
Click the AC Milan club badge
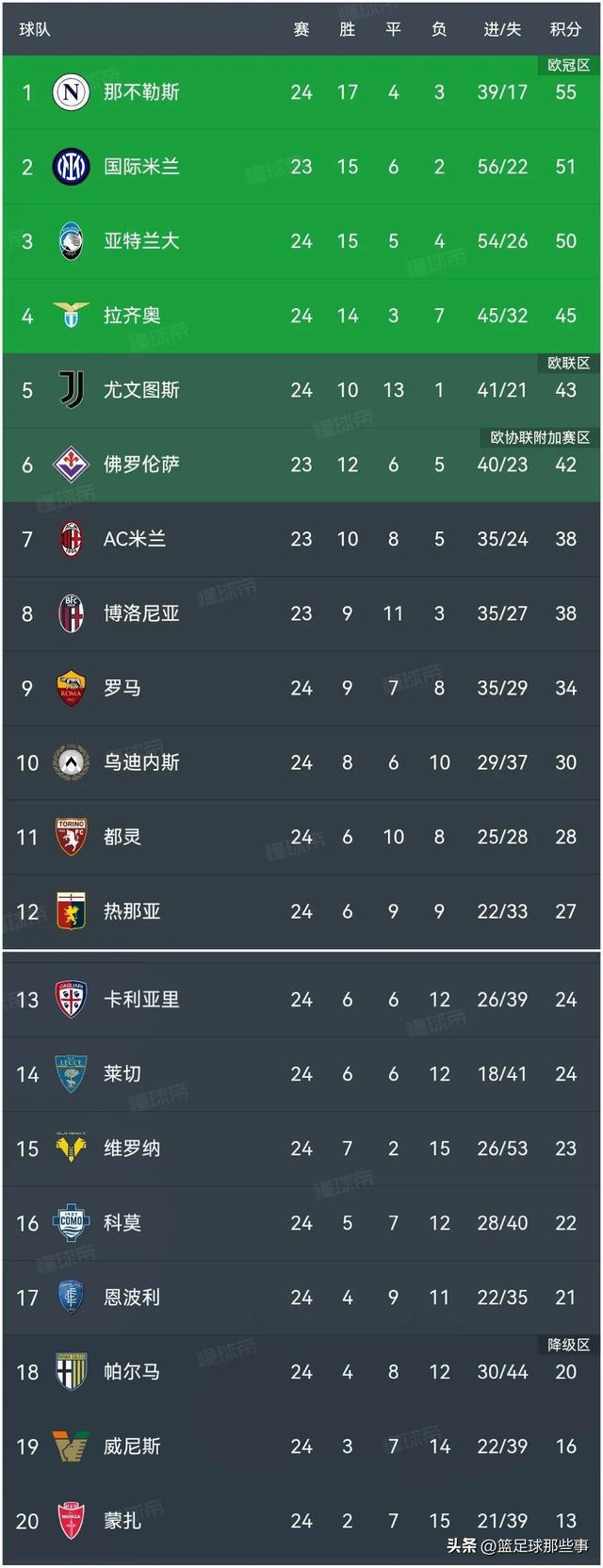pyautogui.click(x=71, y=539)
